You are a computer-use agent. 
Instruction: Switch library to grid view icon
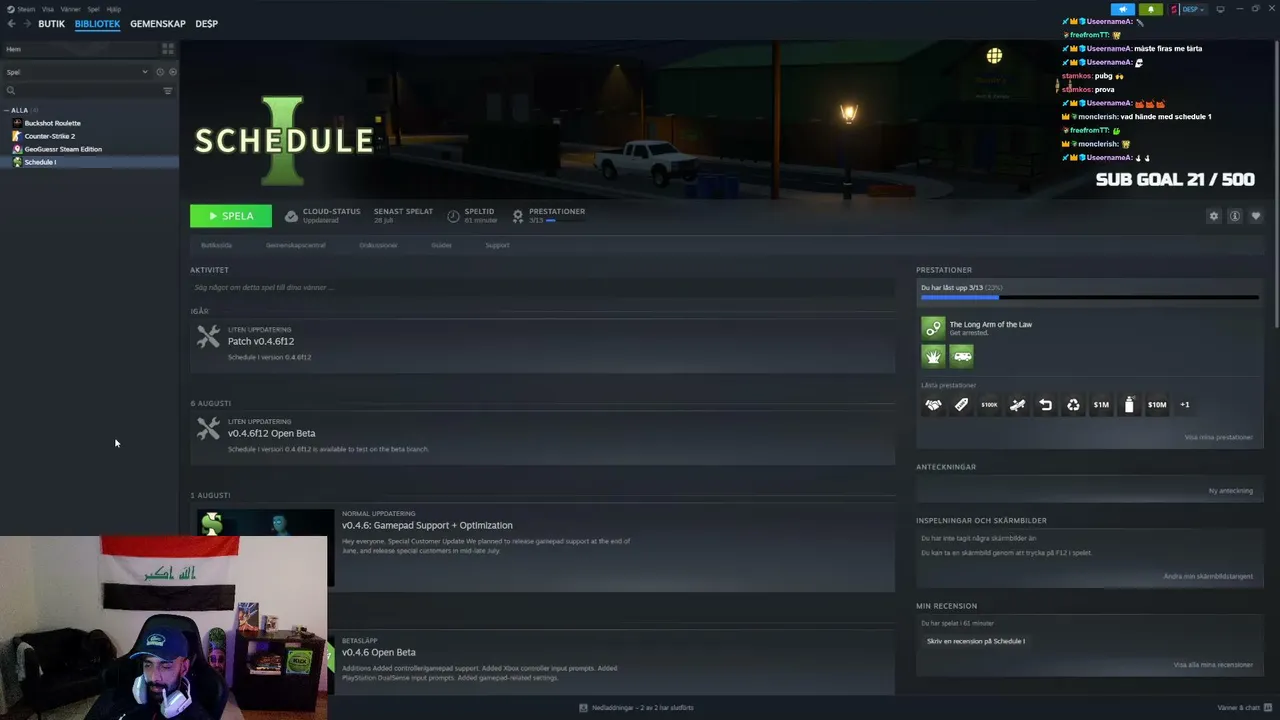coord(168,48)
